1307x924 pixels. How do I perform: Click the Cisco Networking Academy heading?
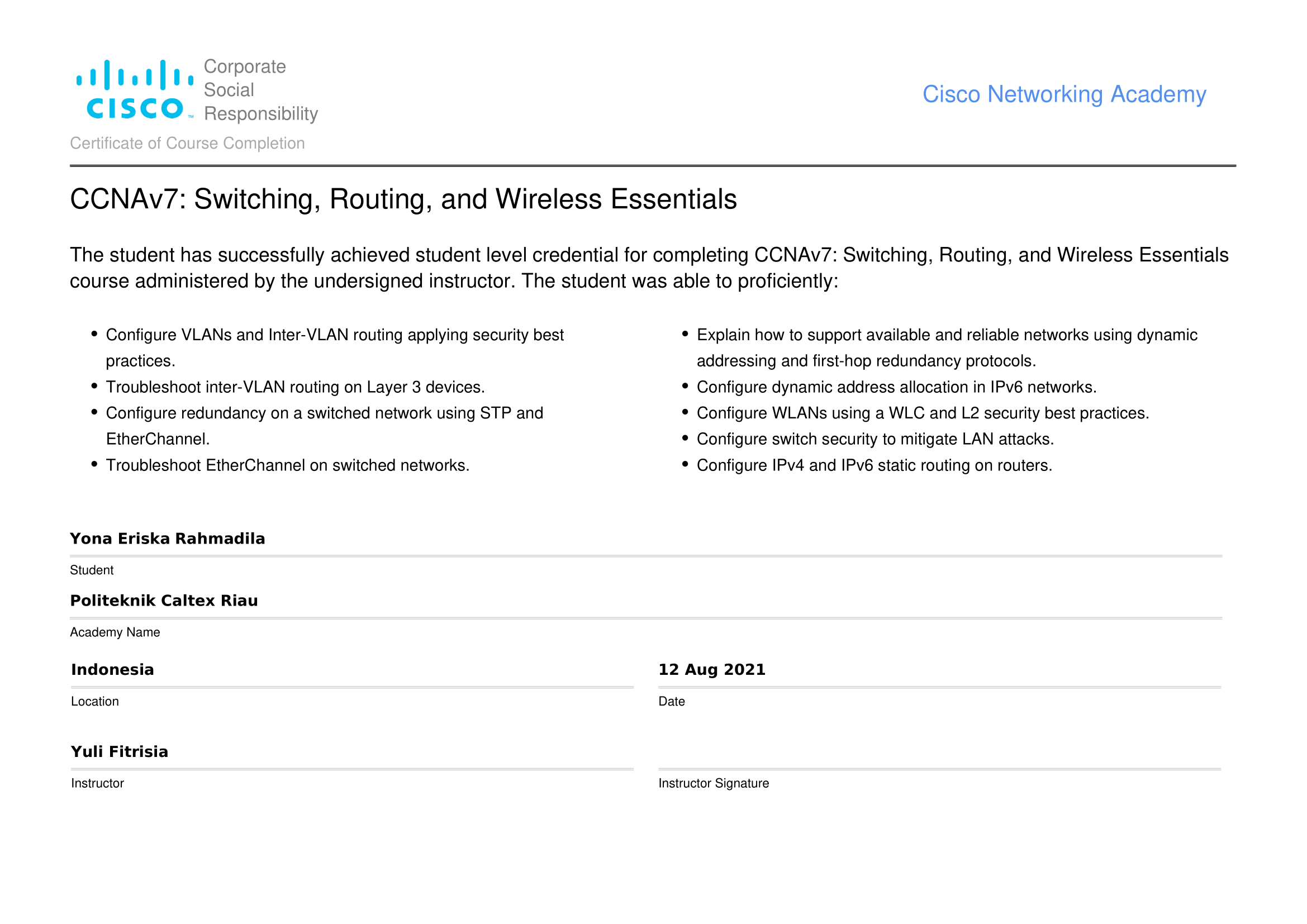[1063, 94]
